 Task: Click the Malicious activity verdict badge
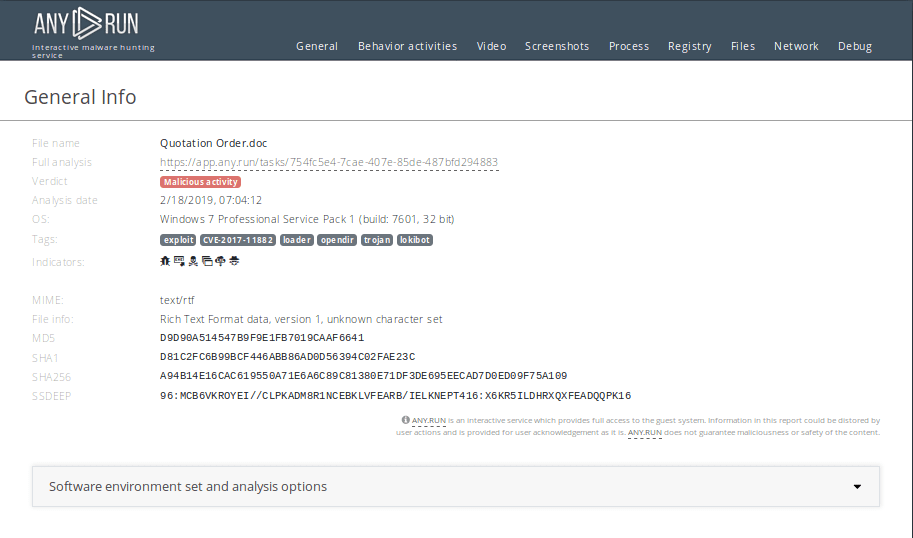coord(200,182)
